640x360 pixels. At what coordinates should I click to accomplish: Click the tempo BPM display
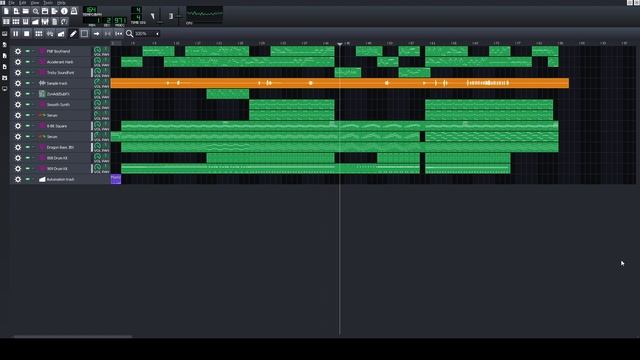coord(90,10)
